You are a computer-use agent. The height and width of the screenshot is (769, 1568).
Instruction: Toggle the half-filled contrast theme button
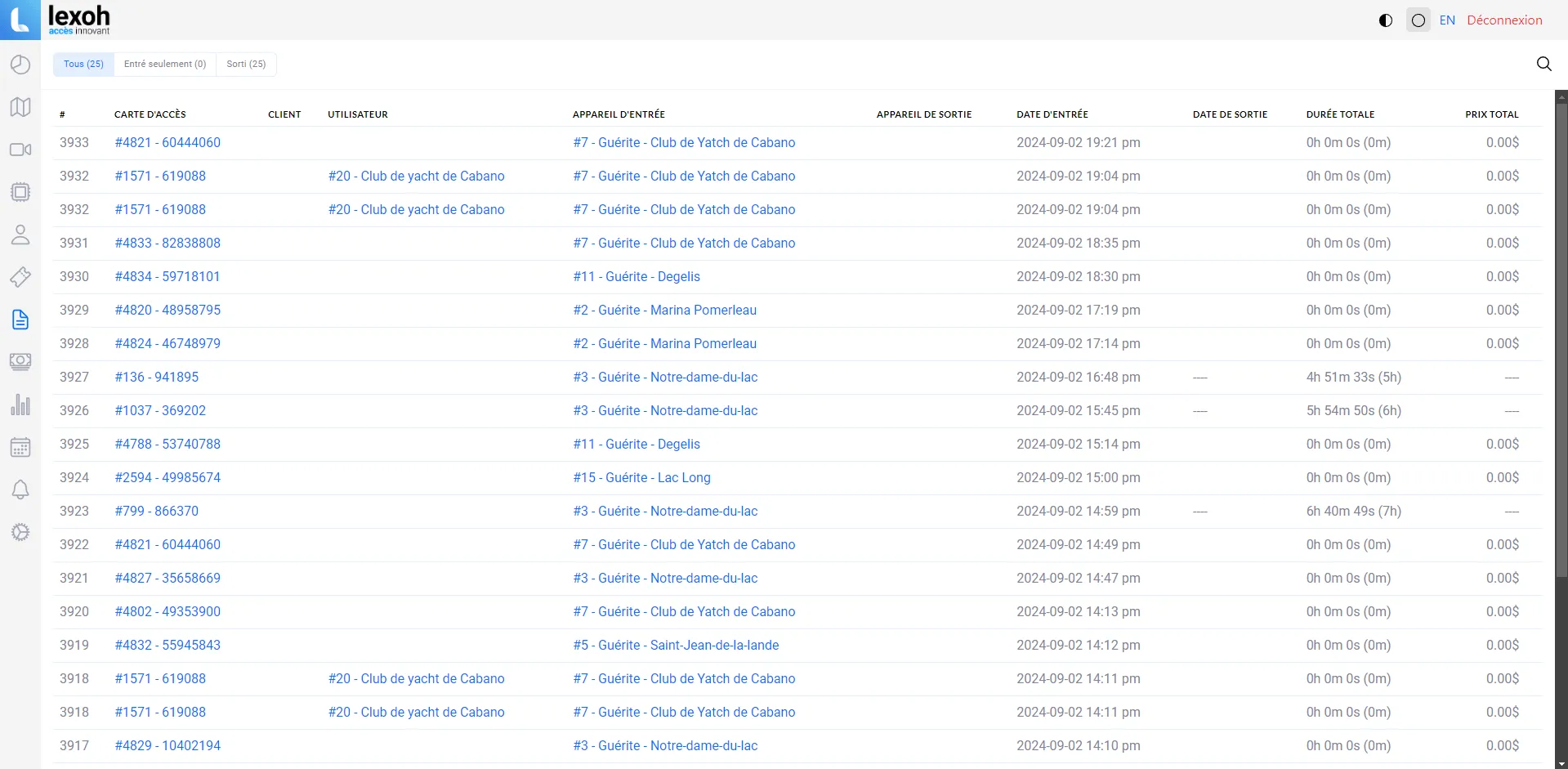pyautogui.click(x=1385, y=20)
